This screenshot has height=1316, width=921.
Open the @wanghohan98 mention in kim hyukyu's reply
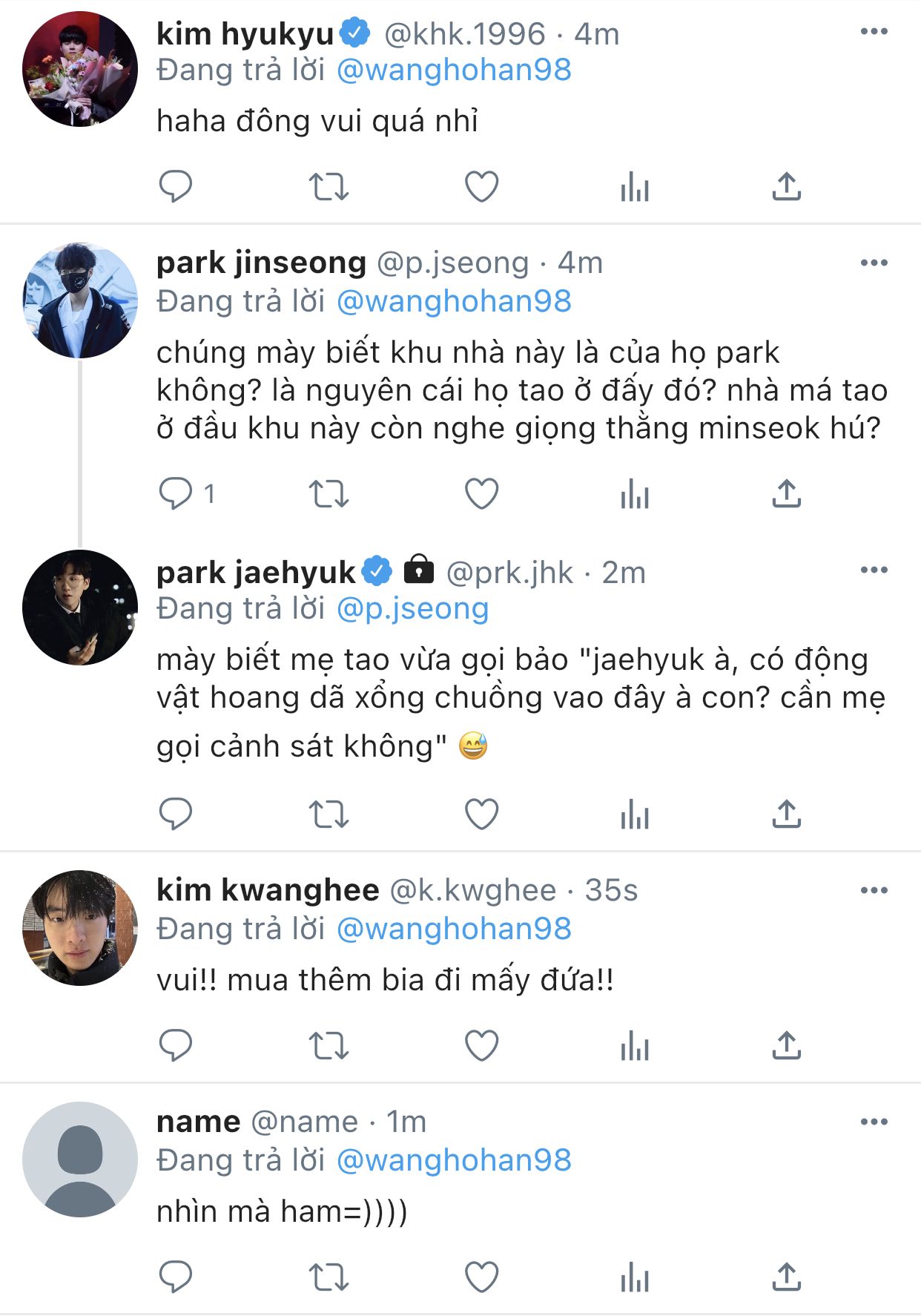454,70
